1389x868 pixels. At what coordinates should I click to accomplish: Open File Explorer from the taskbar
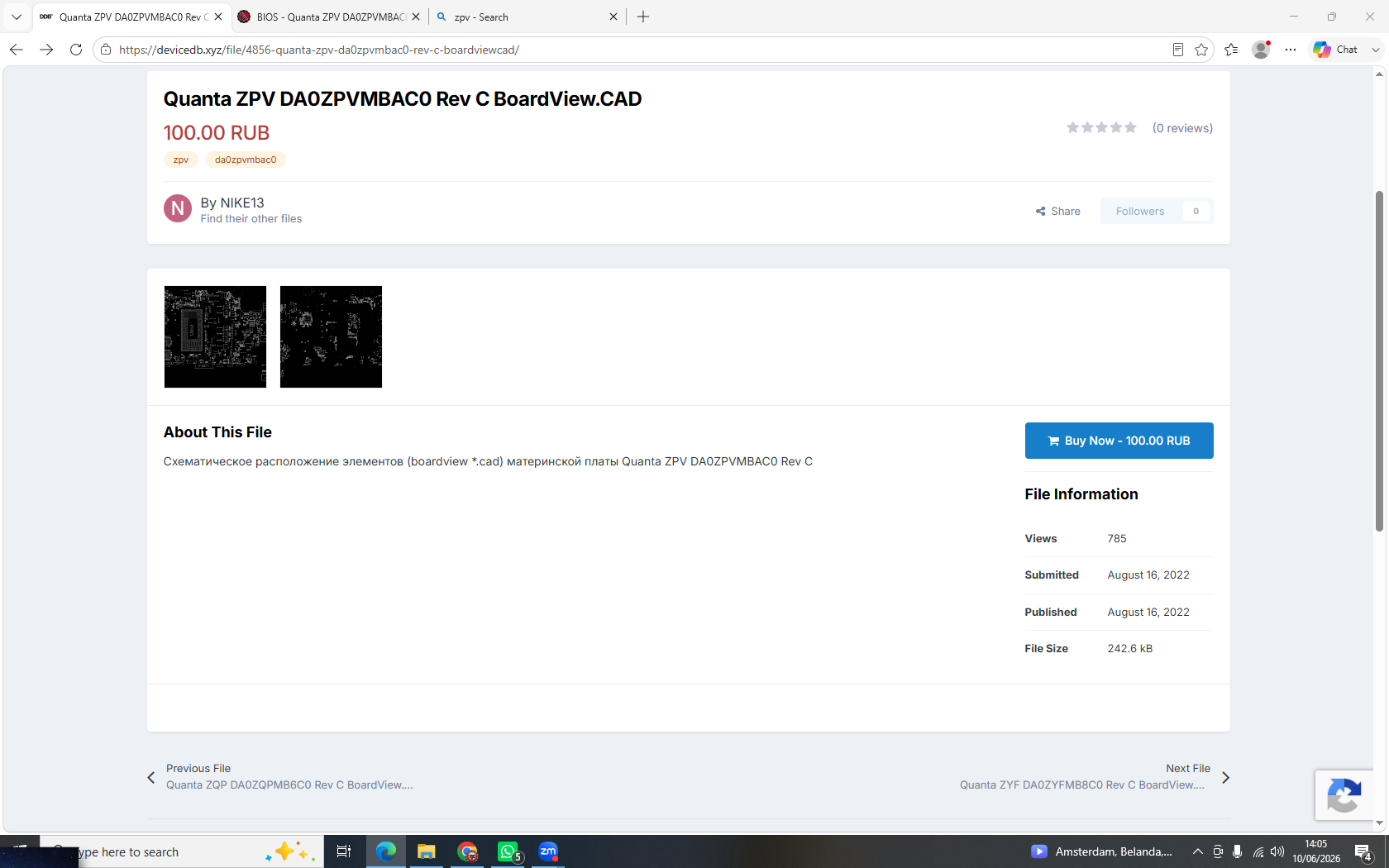(427, 851)
